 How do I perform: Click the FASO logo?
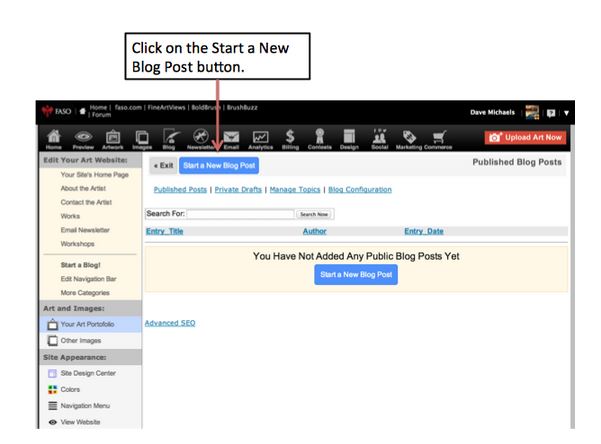coord(57,111)
